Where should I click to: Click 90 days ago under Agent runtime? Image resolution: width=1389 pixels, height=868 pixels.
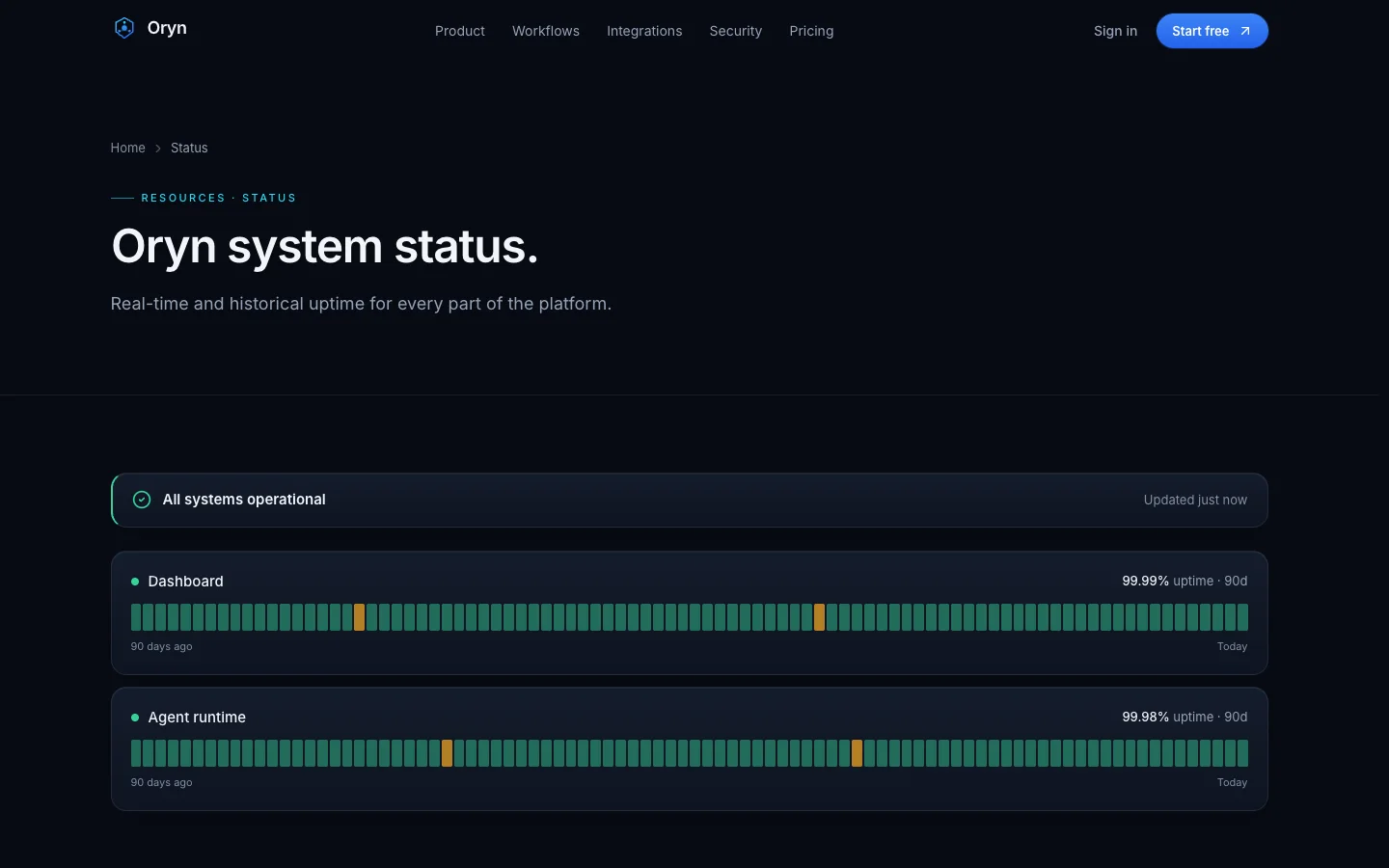161,782
